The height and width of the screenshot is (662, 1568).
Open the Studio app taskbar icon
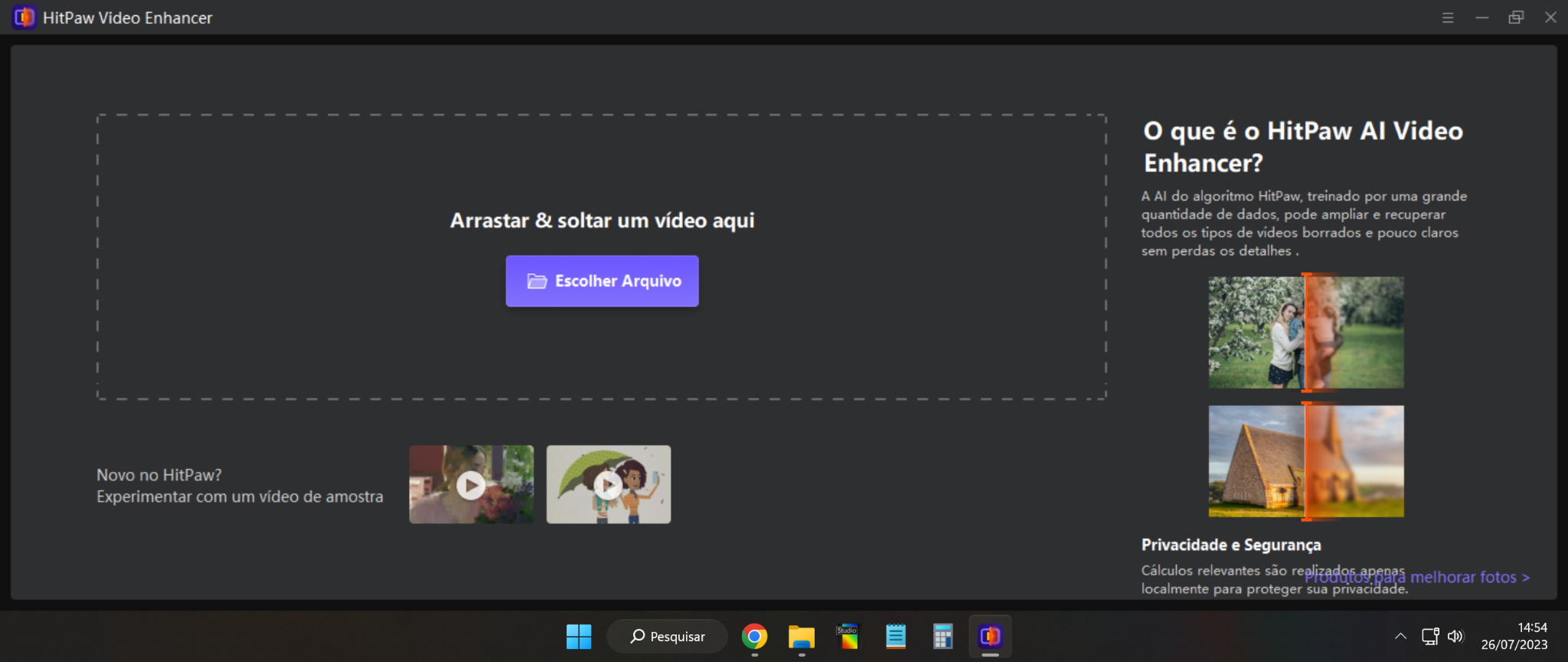coord(848,637)
